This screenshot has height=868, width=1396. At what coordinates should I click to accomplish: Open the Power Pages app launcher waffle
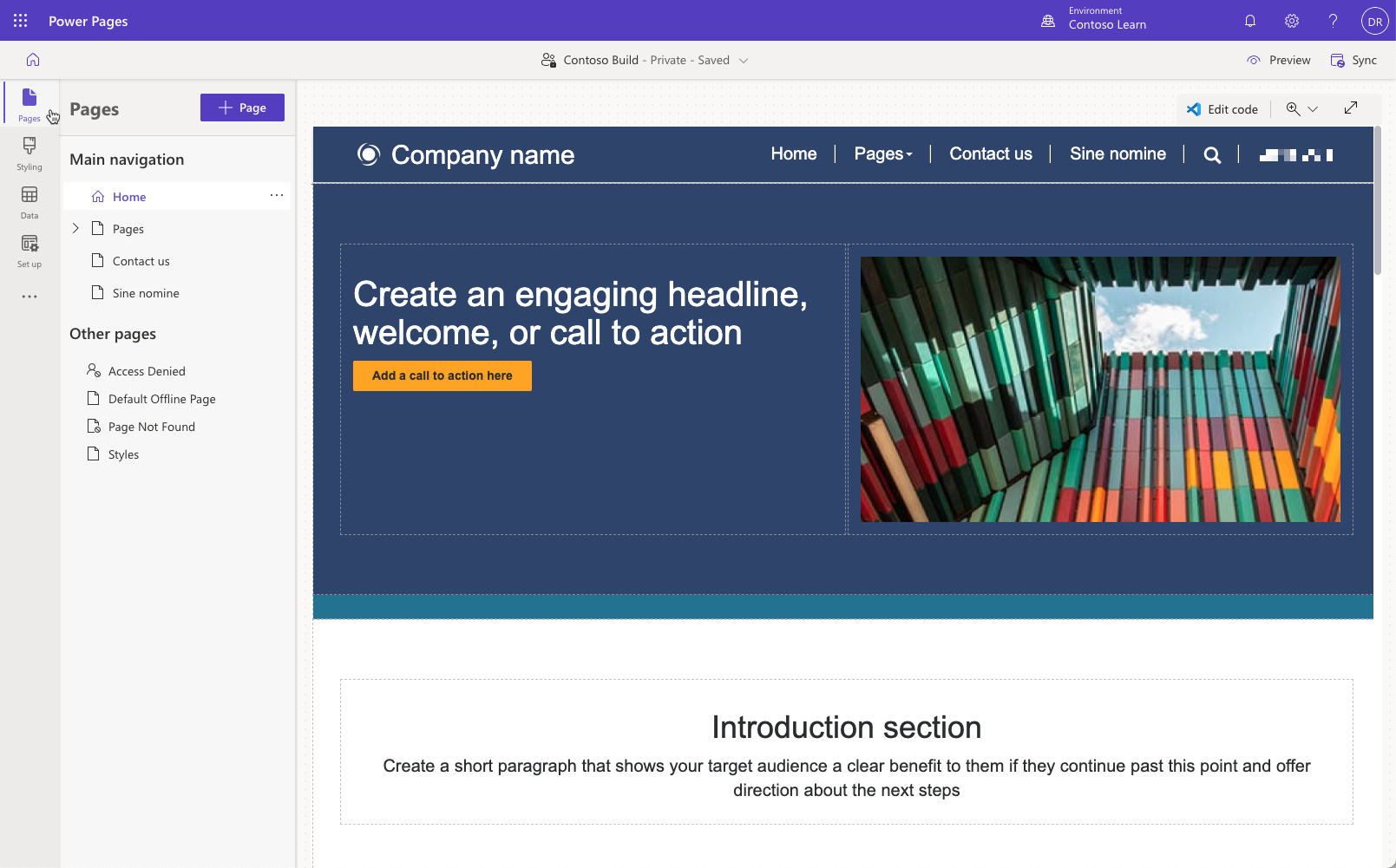19,20
